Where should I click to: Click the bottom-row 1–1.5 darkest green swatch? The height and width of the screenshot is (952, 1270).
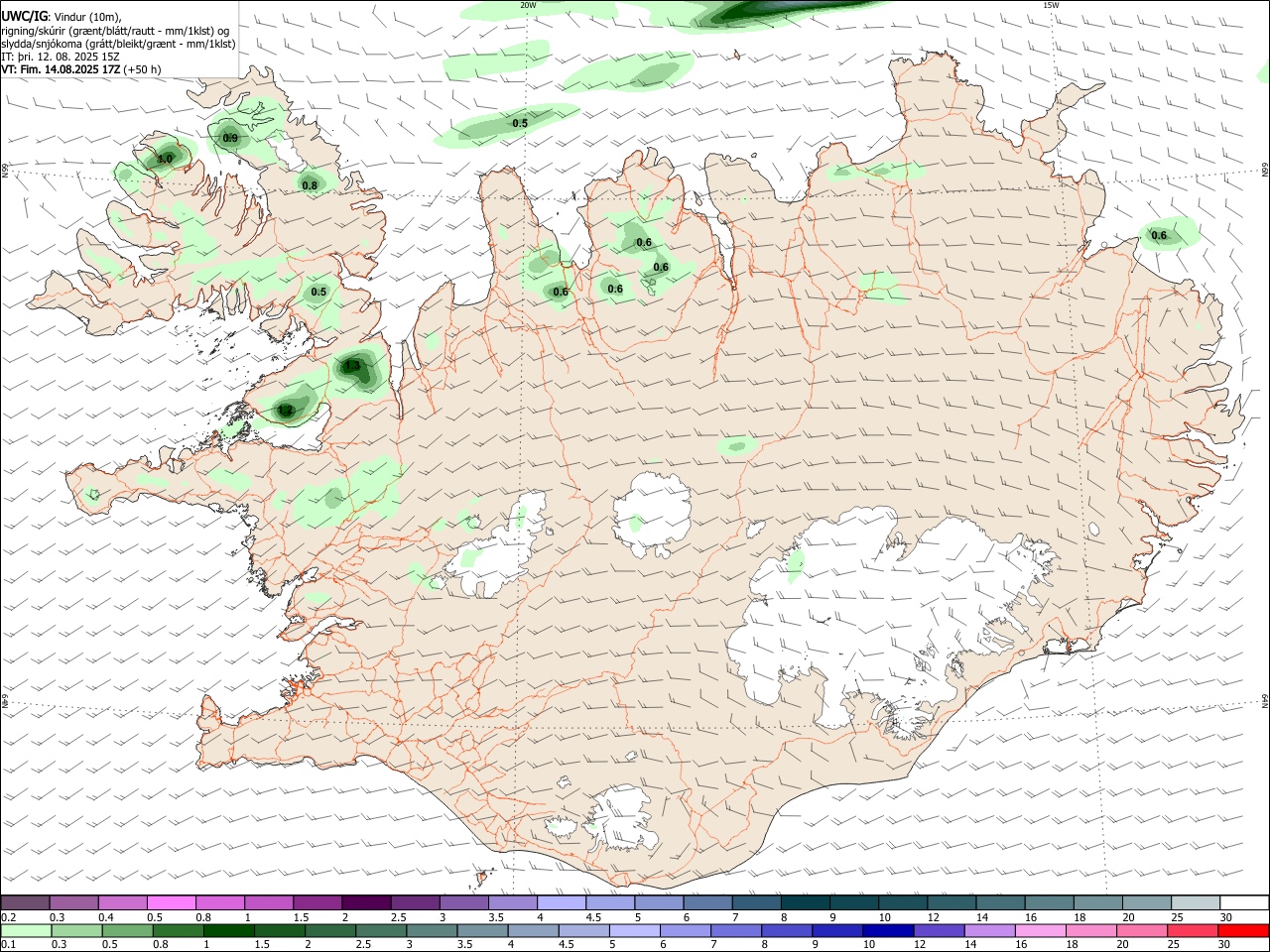(x=229, y=930)
